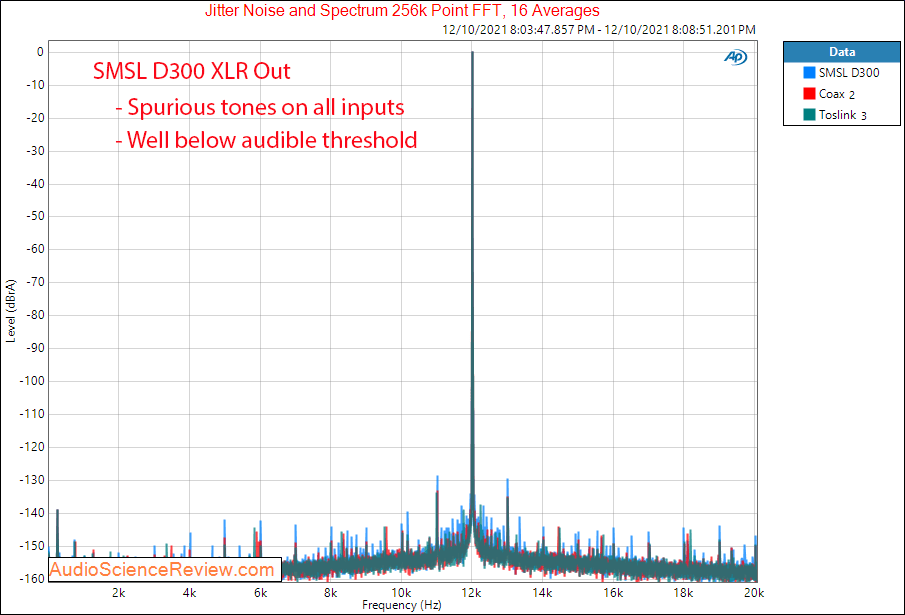This screenshot has width=905, height=615.
Task: Click the teal Toslink 3 legend swatch
Action: [809, 114]
